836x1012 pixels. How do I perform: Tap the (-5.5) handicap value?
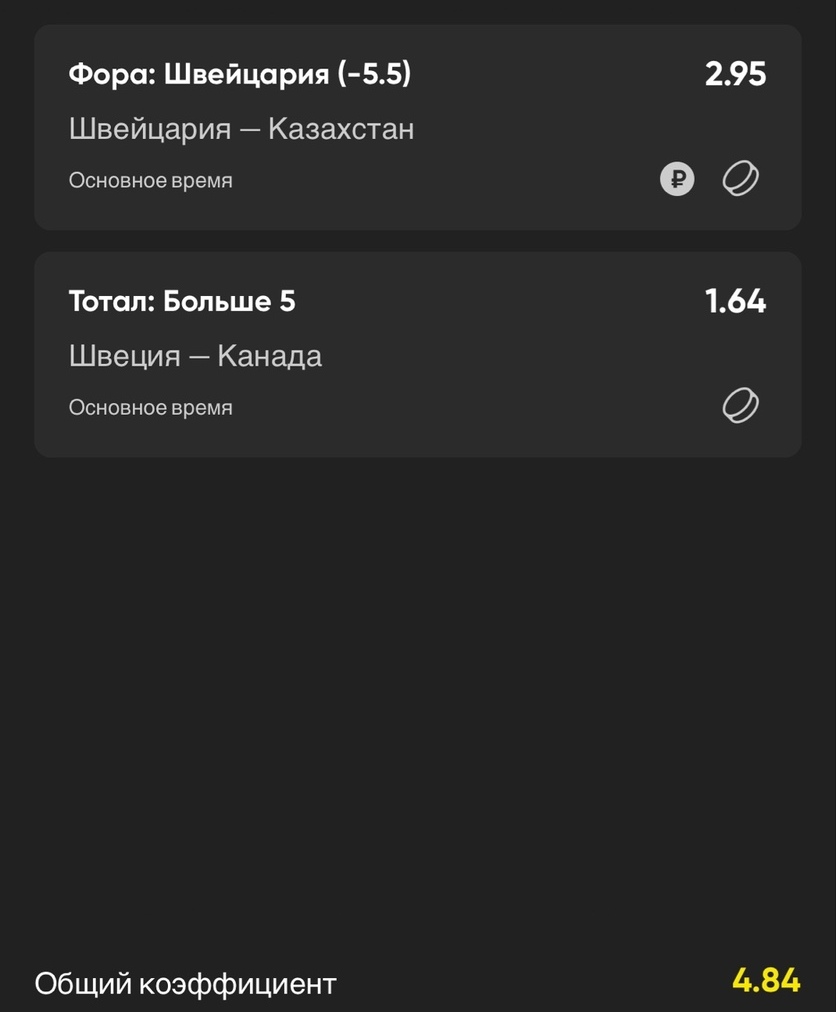coord(374,74)
